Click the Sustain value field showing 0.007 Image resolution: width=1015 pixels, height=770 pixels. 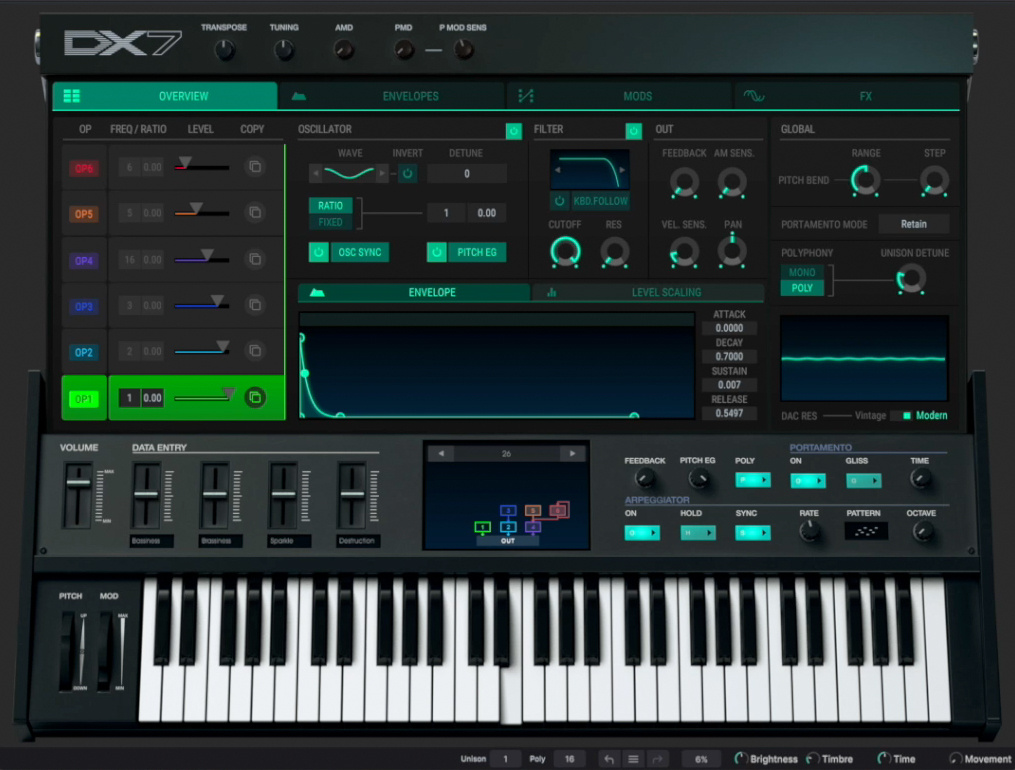point(729,384)
